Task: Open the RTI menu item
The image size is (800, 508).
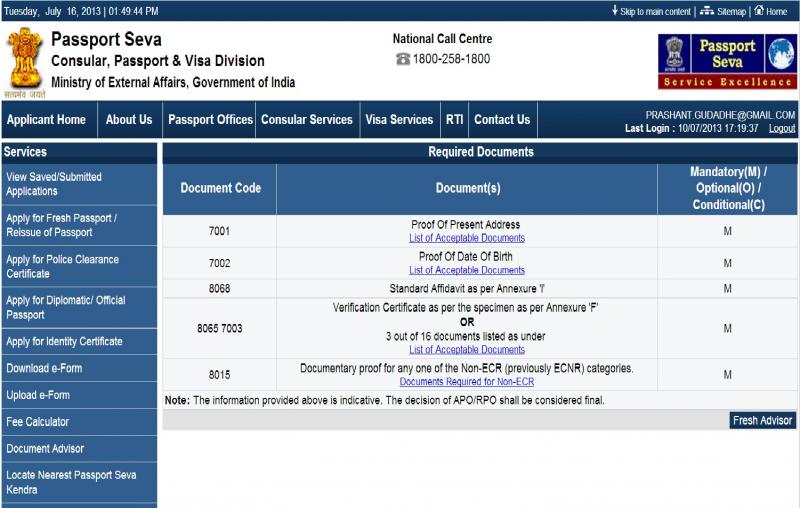Action: (x=453, y=120)
